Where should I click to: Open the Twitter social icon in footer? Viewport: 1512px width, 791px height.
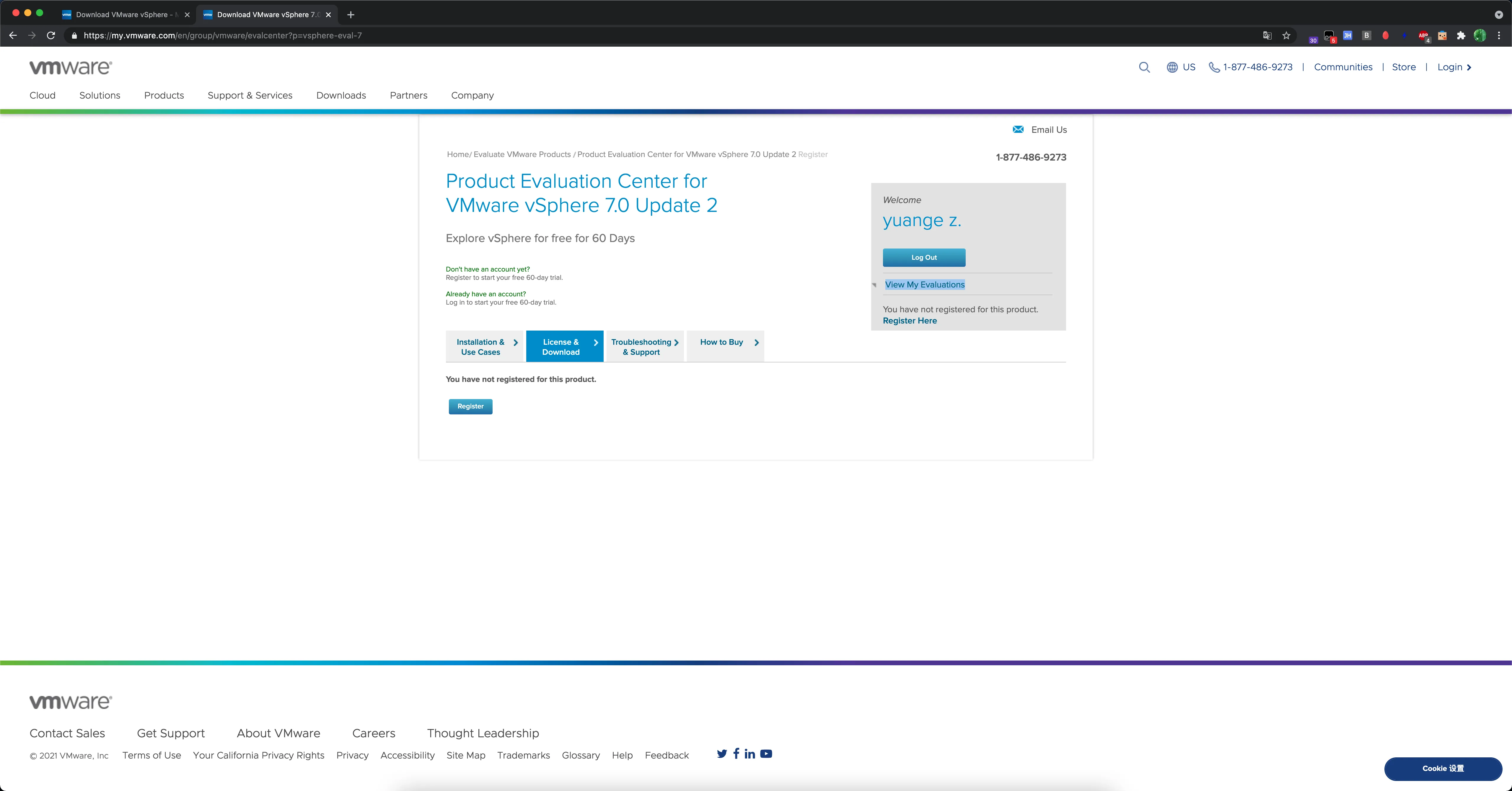tap(722, 754)
